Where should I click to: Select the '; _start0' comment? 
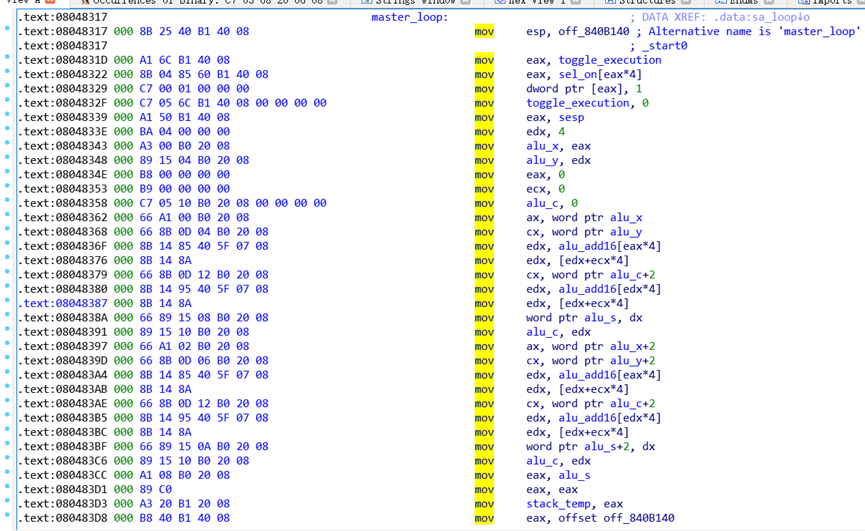tap(658, 46)
